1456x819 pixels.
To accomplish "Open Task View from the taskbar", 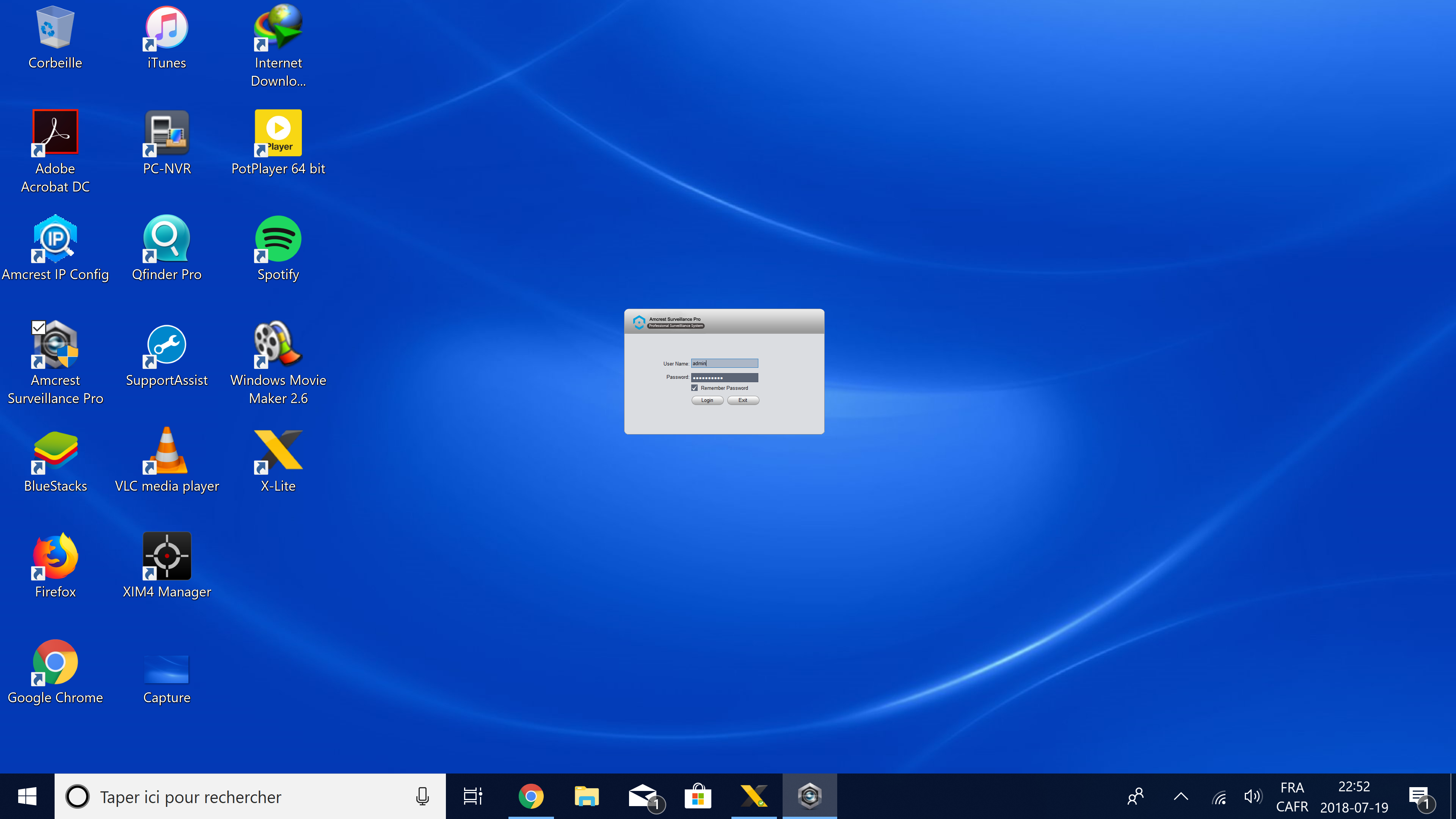I will [x=473, y=796].
